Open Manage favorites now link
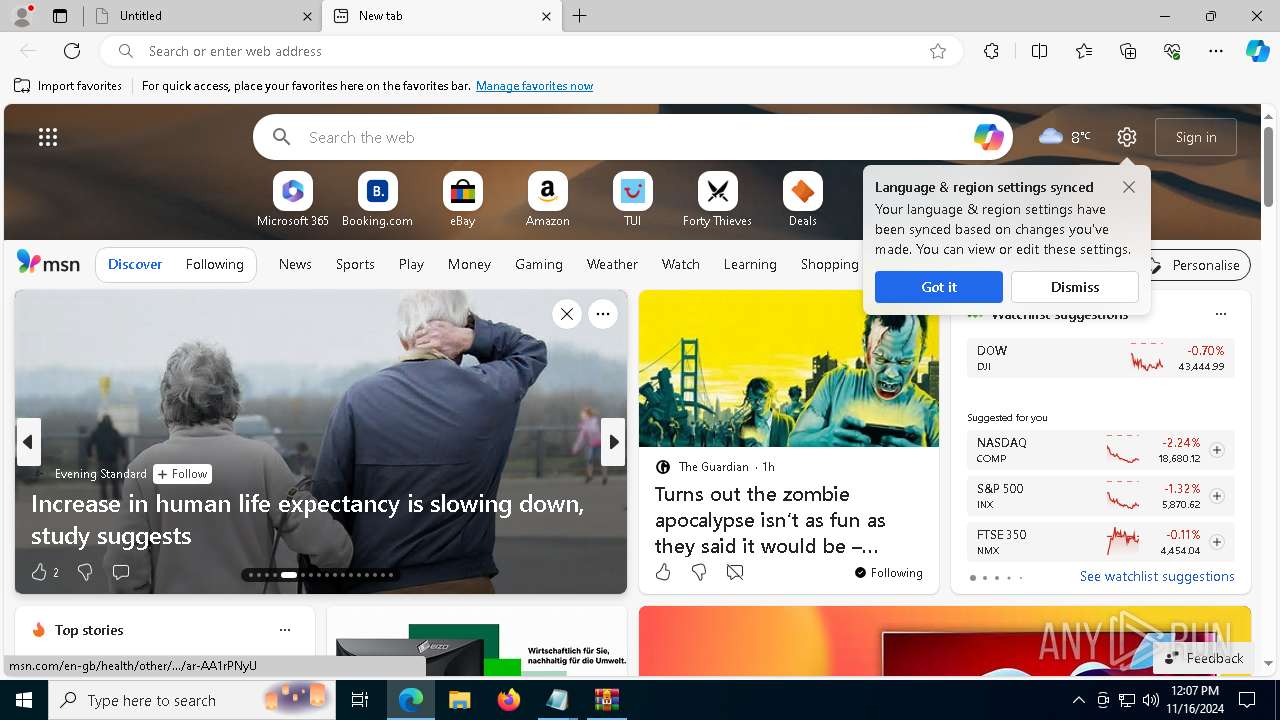The height and width of the screenshot is (720, 1280). coord(535,86)
